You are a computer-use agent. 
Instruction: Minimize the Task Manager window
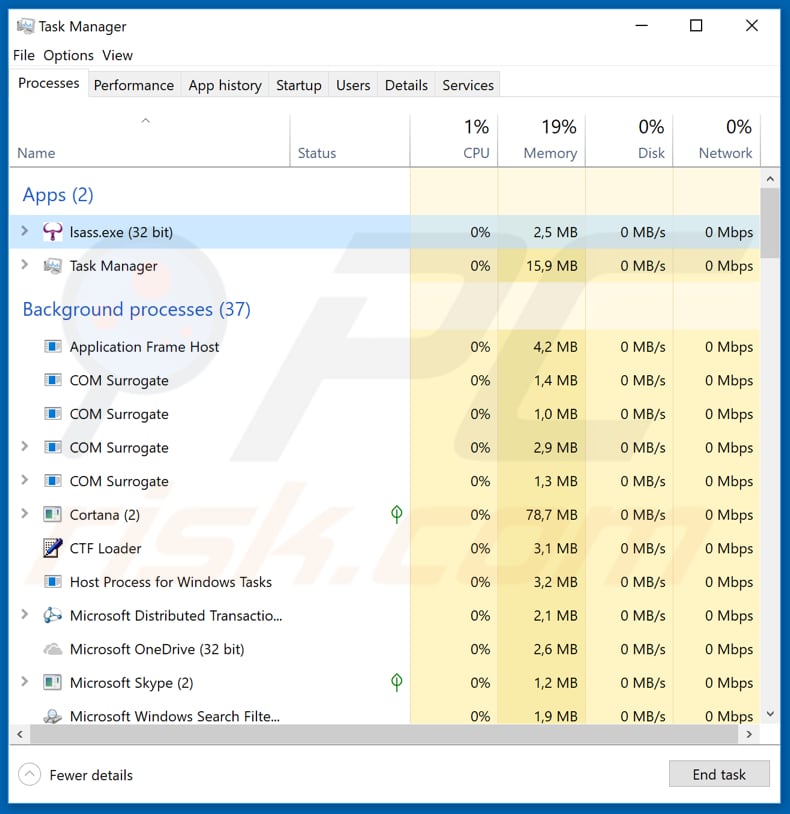pyautogui.click(x=642, y=25)
